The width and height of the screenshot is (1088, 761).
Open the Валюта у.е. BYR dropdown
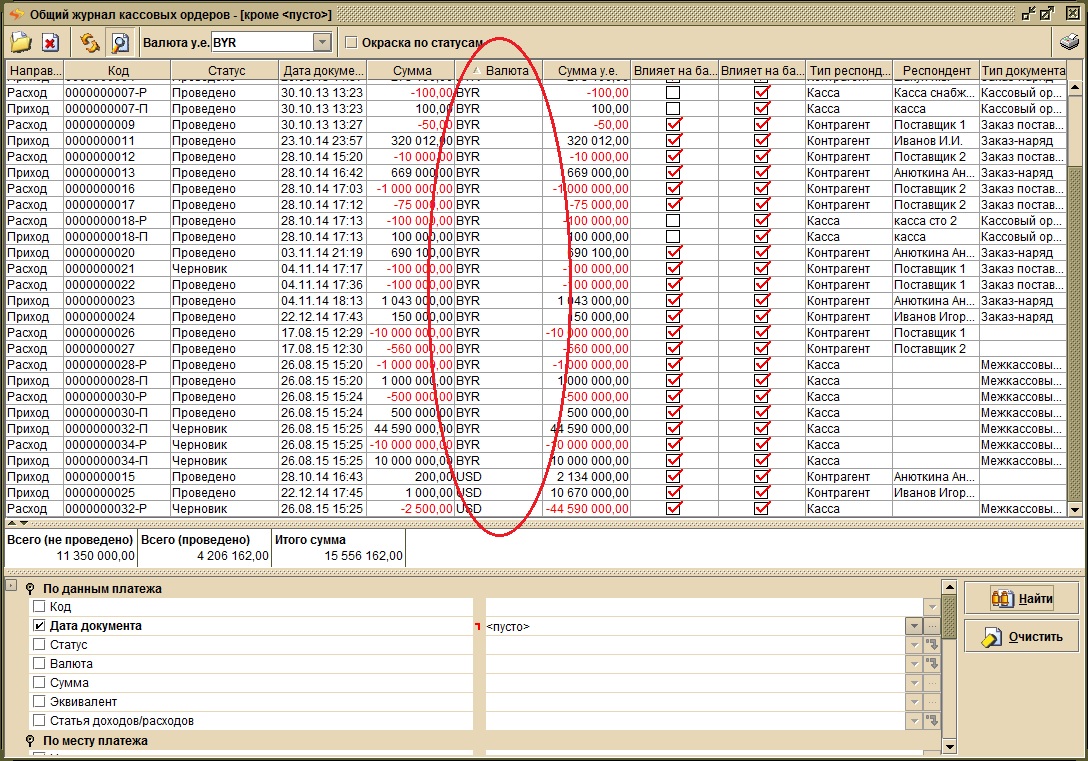coord(321,42)
